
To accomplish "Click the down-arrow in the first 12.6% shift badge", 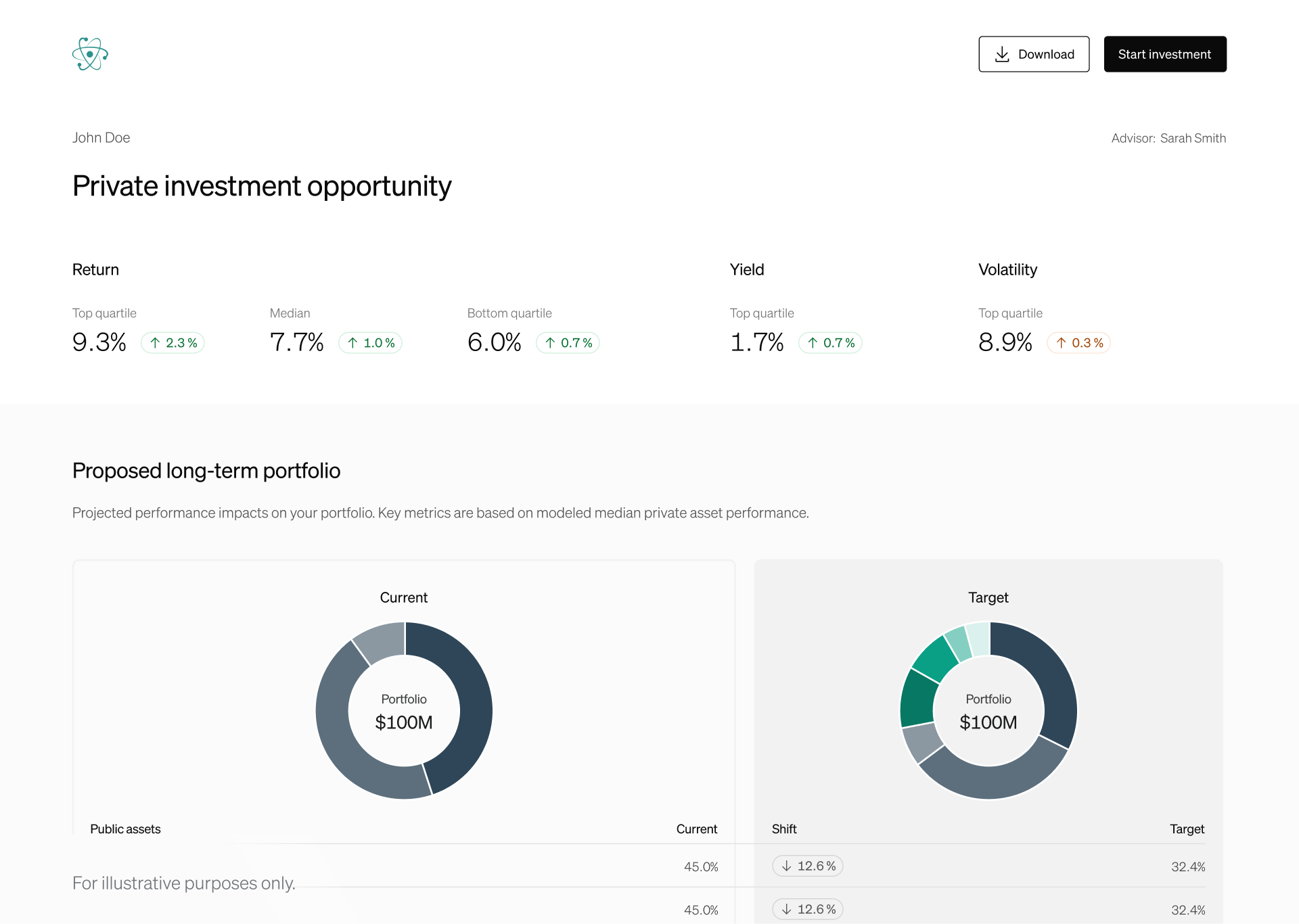I will tap(787, 865).
